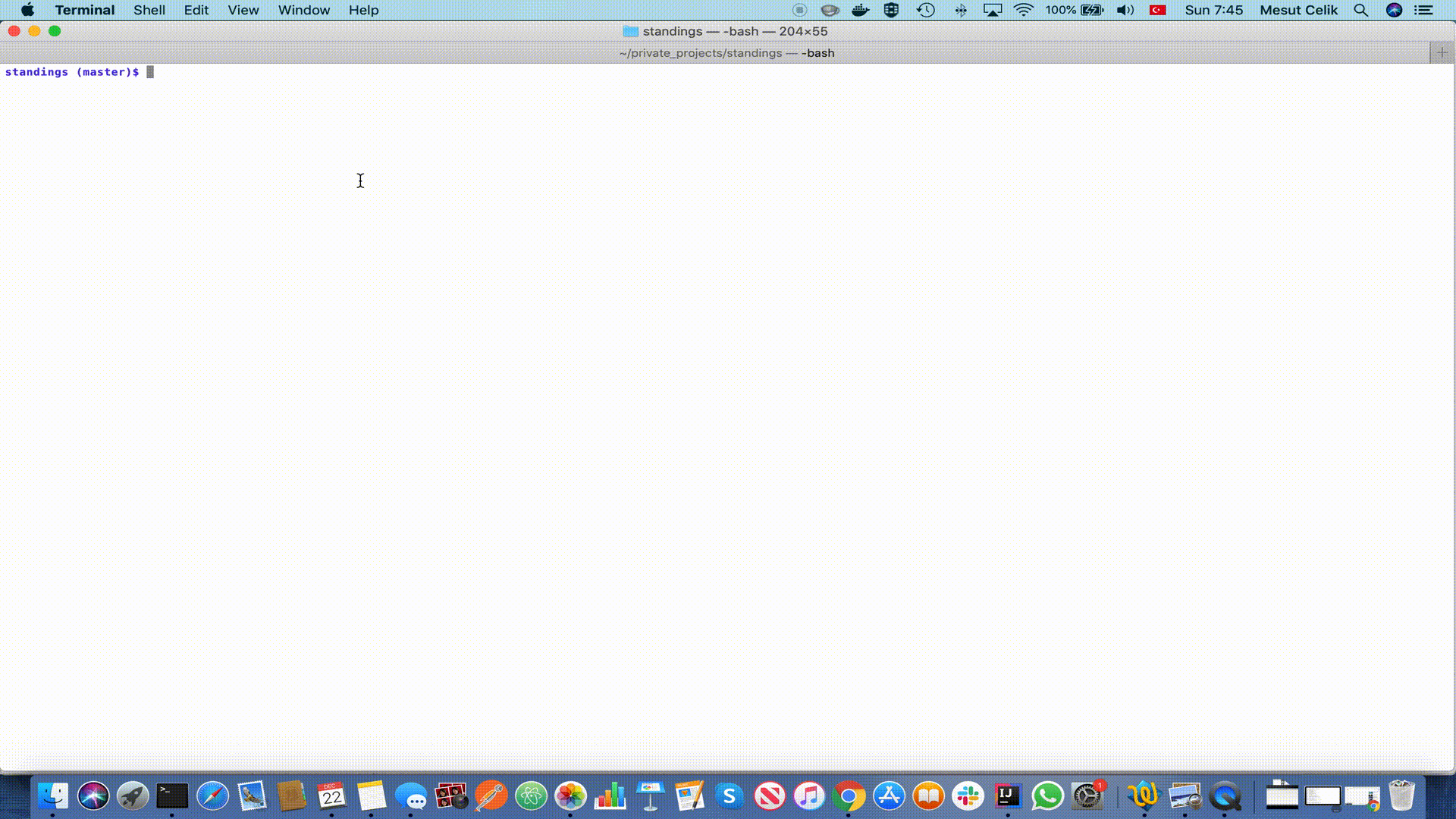Open the AirPlay display menu
This screenshot has height=819, width=1456.
(992, 10)
